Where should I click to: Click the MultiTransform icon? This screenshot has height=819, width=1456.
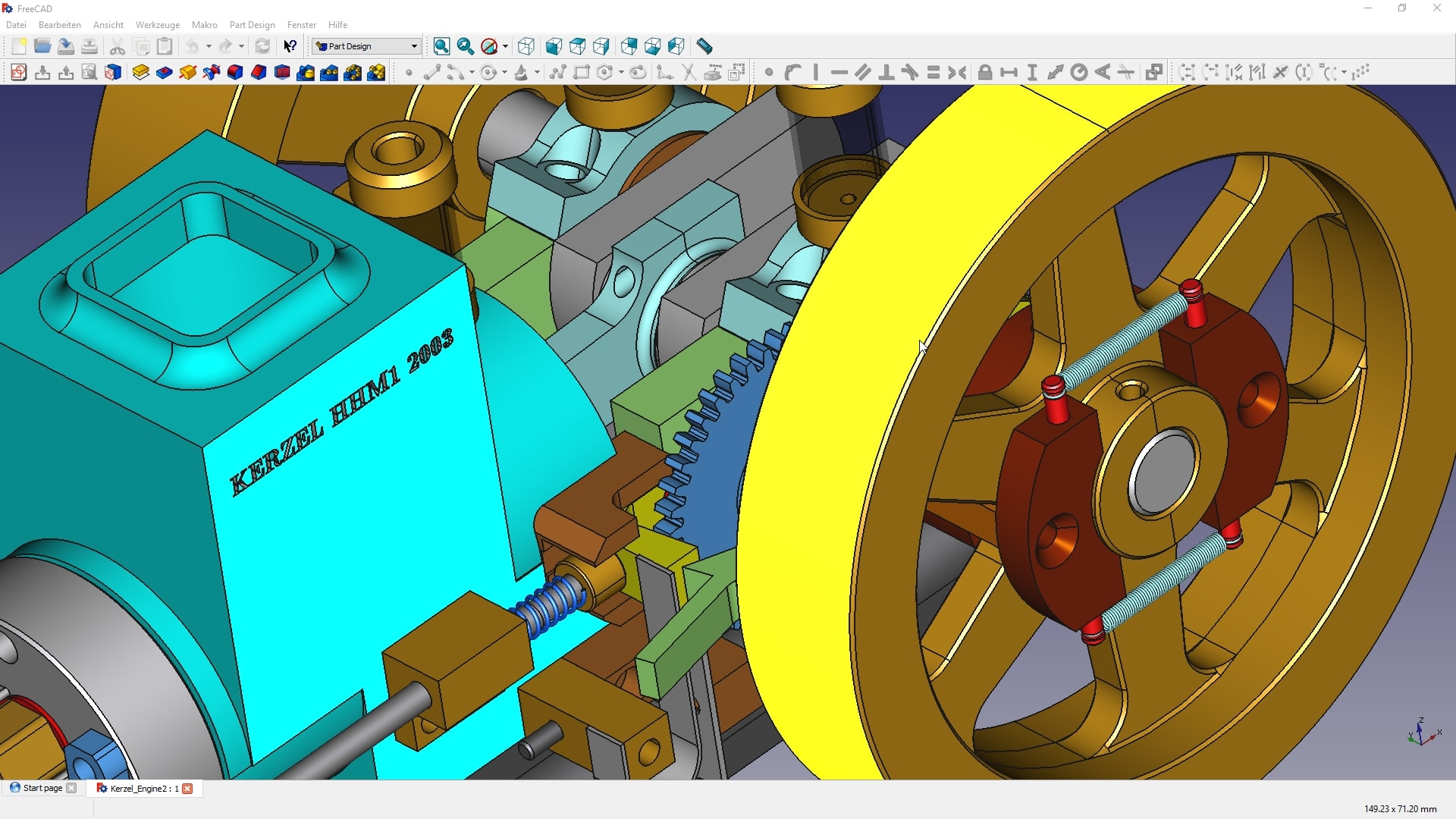pyautogui.click(x=375, y=72)
